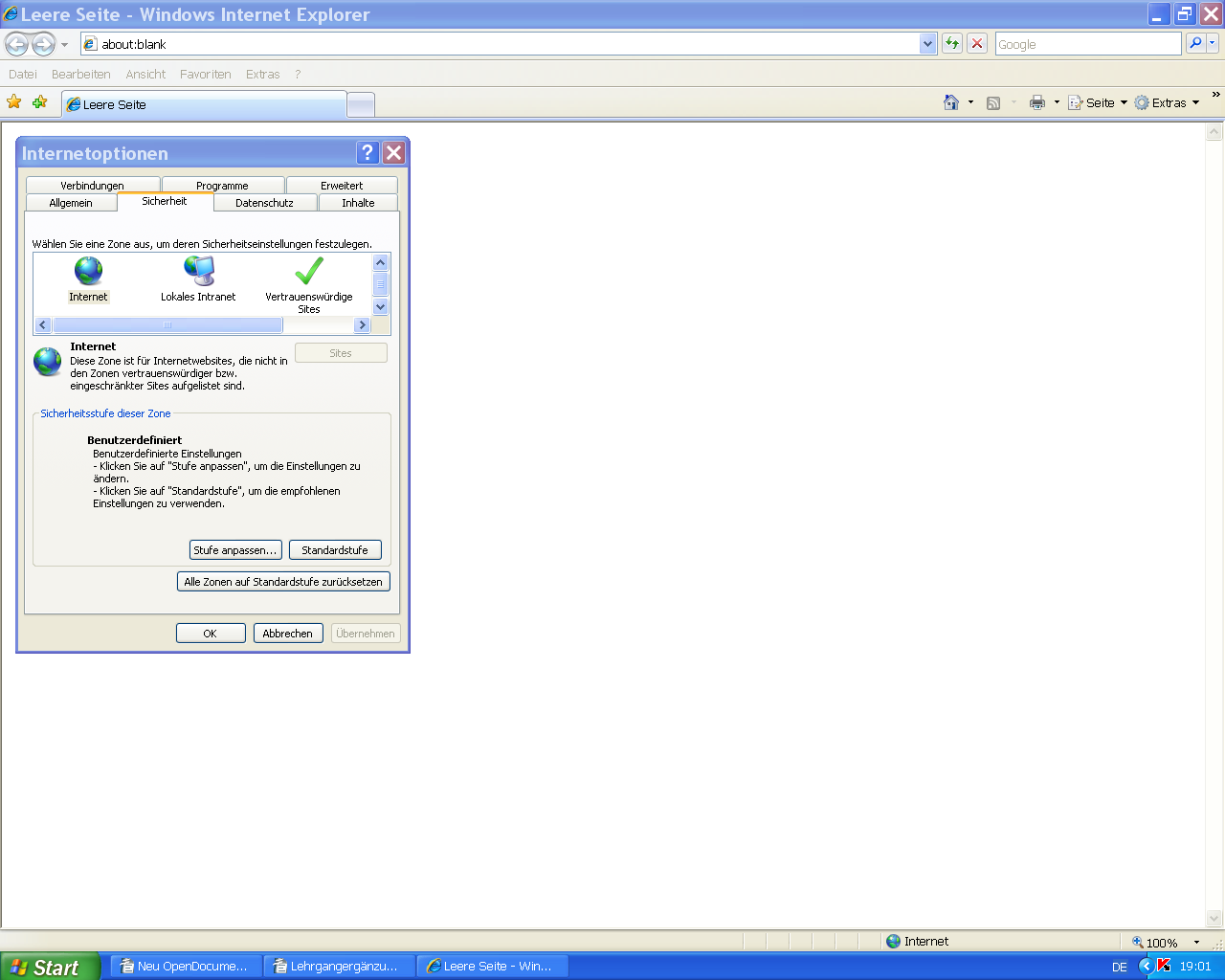Open the Windows Start menu

49,967
